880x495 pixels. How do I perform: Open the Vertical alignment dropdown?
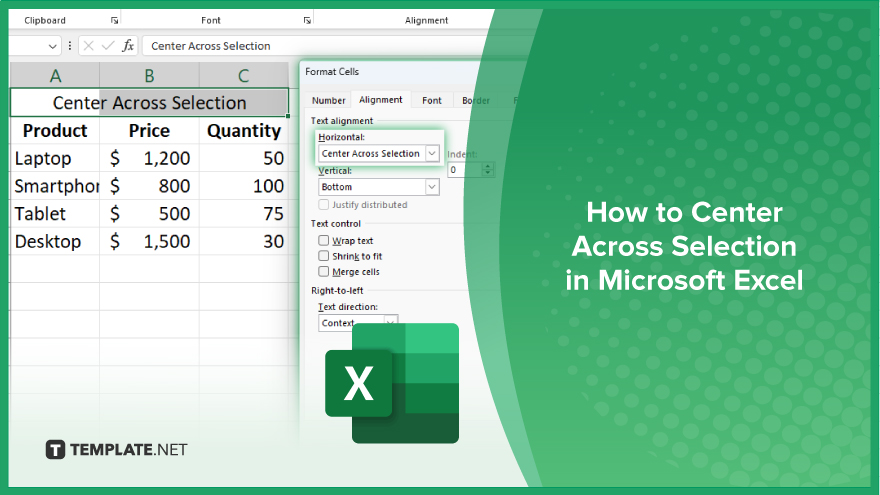pos(378,187)
